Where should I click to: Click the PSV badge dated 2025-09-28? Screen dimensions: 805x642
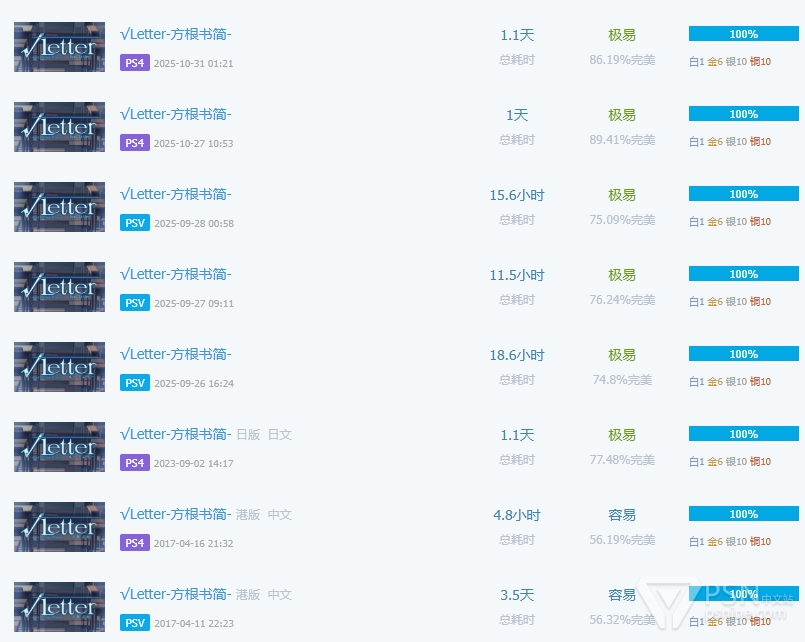[x=134, y=223]
